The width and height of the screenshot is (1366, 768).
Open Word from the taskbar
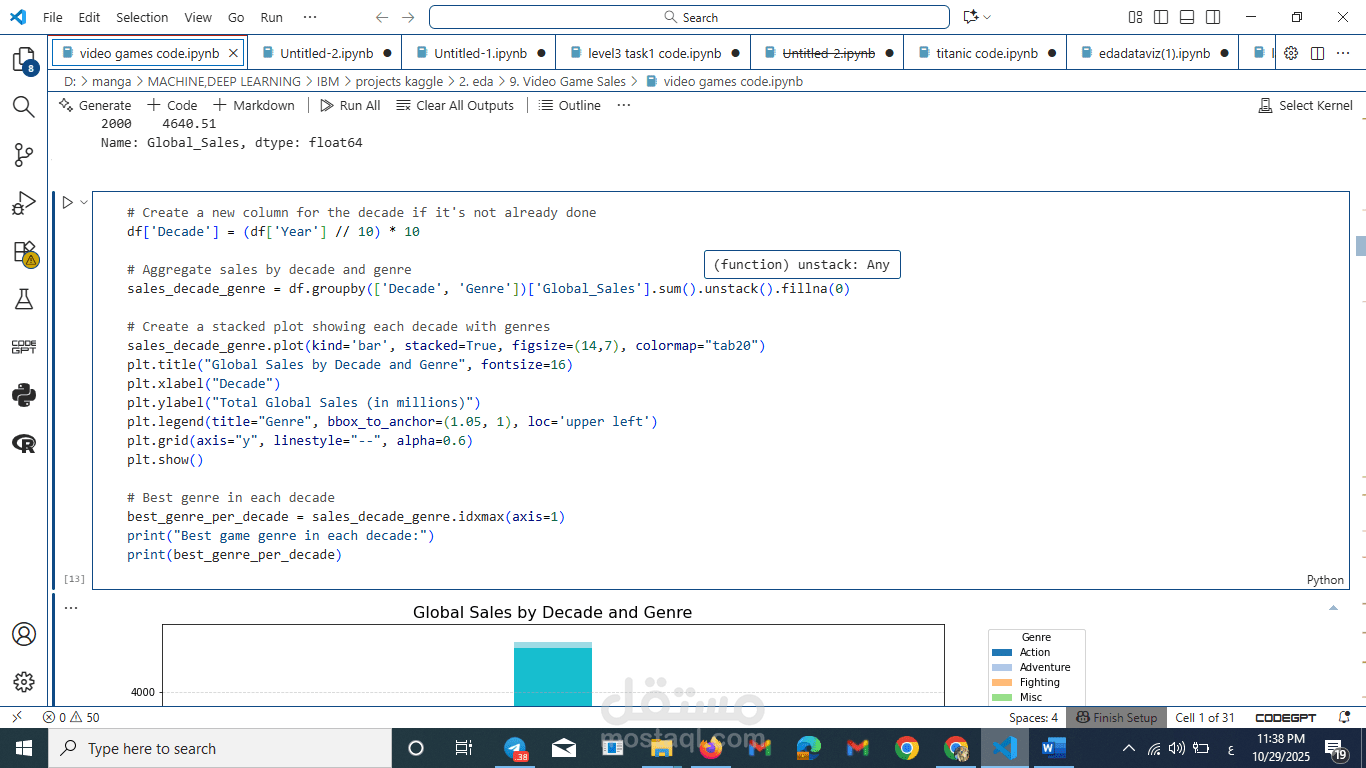coord(1054,748)
